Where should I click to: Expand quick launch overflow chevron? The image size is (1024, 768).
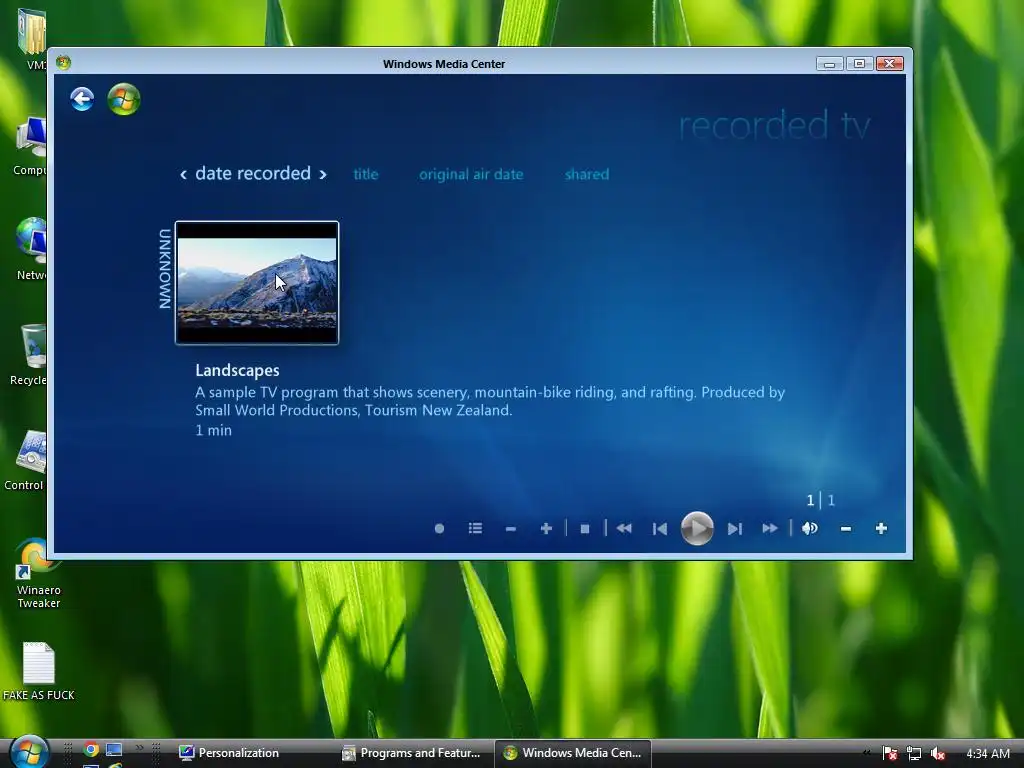coord(139,748)
